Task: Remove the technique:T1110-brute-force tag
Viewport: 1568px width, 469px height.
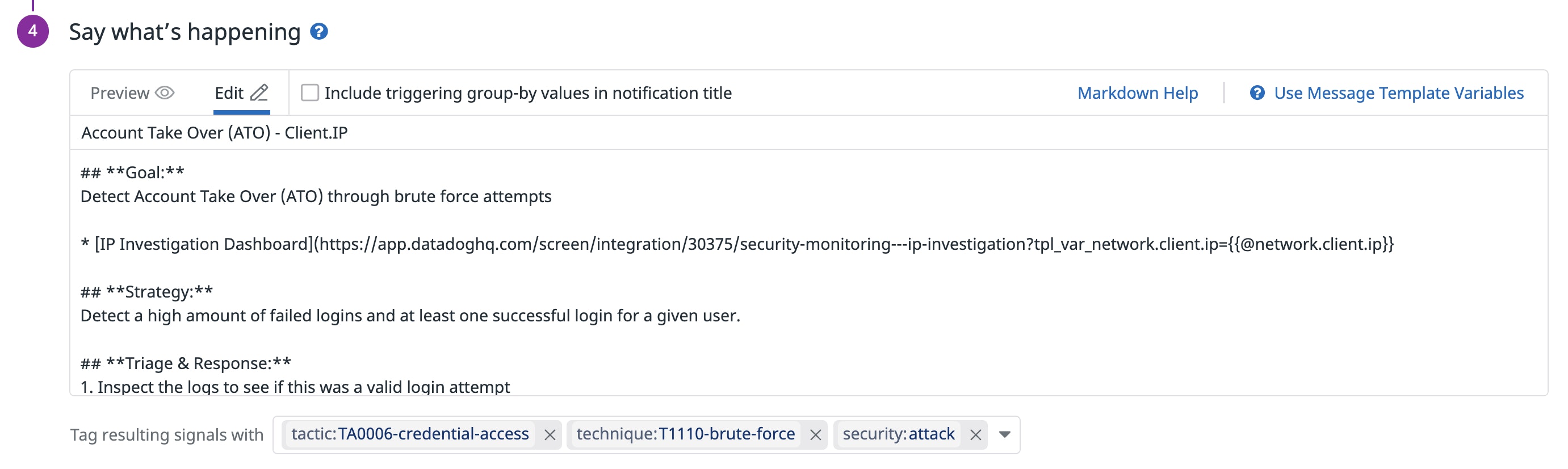Action: click(815, 434)
